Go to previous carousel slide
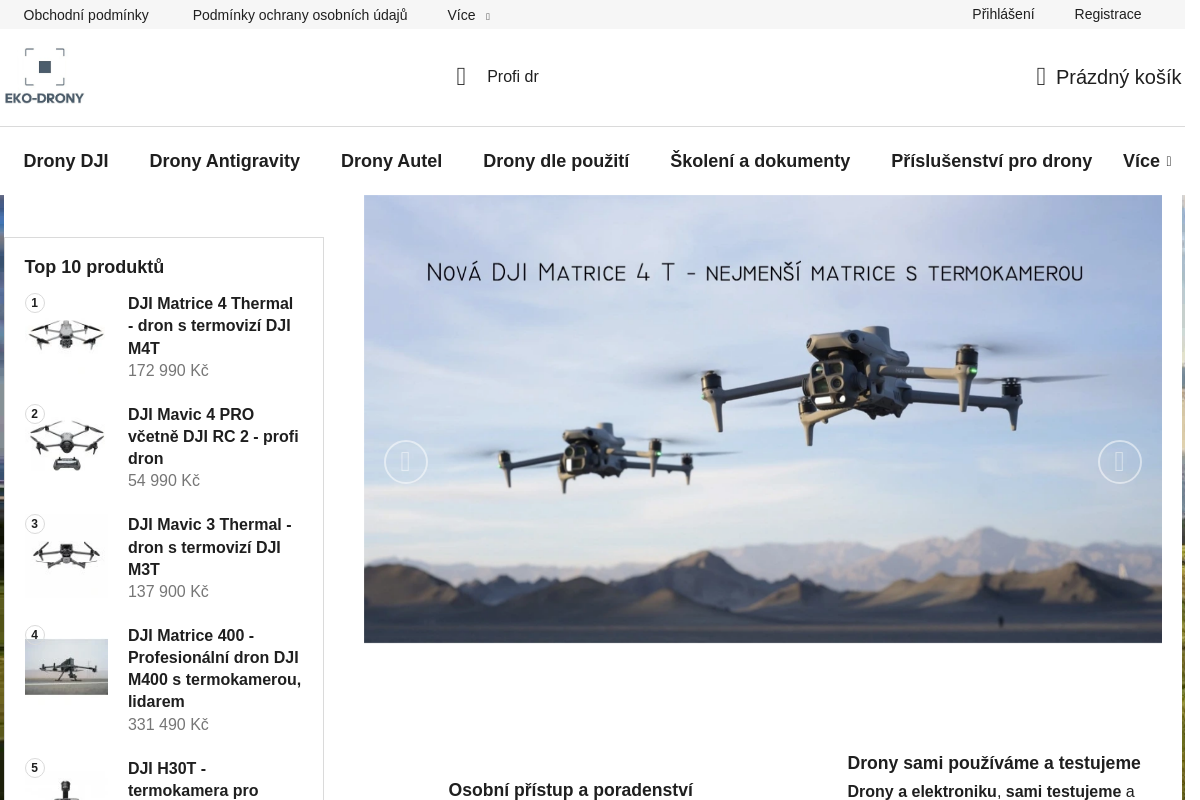 406,462
